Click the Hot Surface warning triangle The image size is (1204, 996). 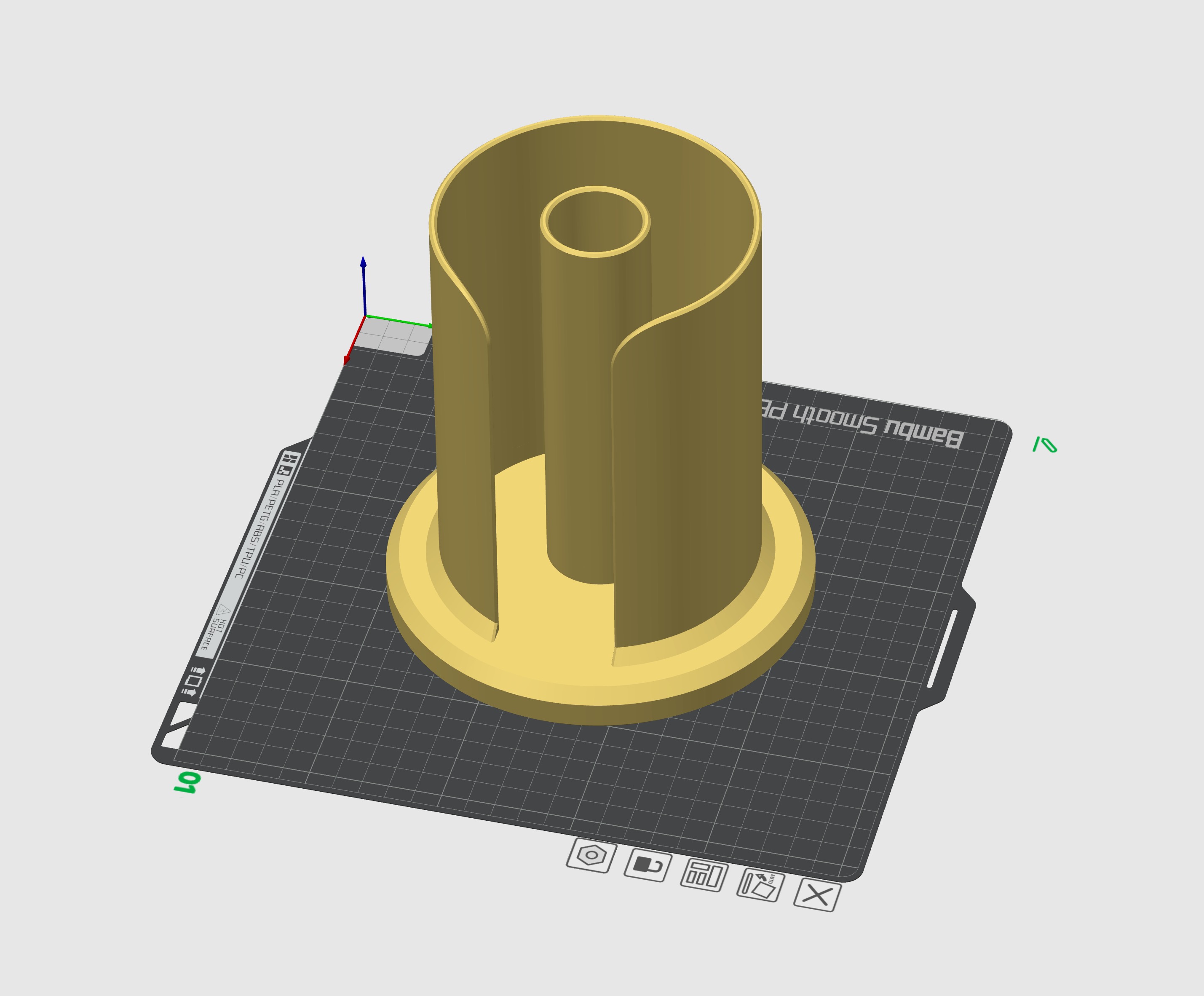coord(224,610)
